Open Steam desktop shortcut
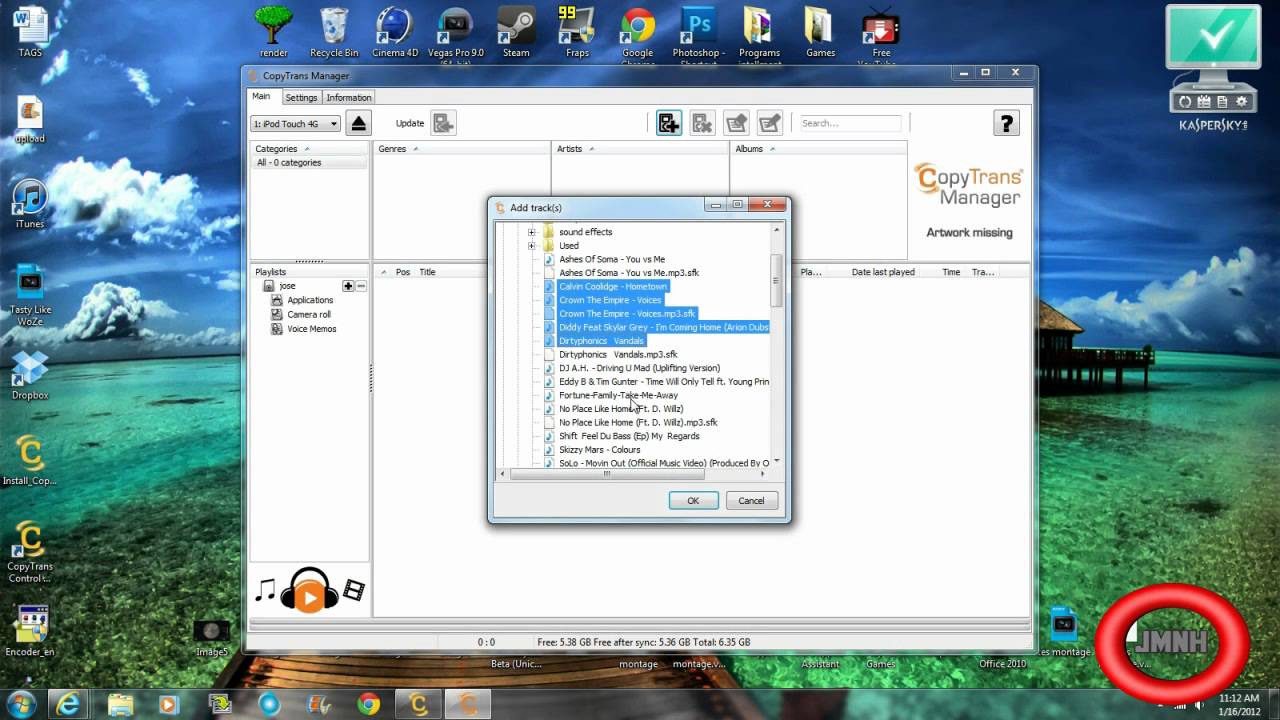This screenshot has height=720, width=1280. pos(516,32)
